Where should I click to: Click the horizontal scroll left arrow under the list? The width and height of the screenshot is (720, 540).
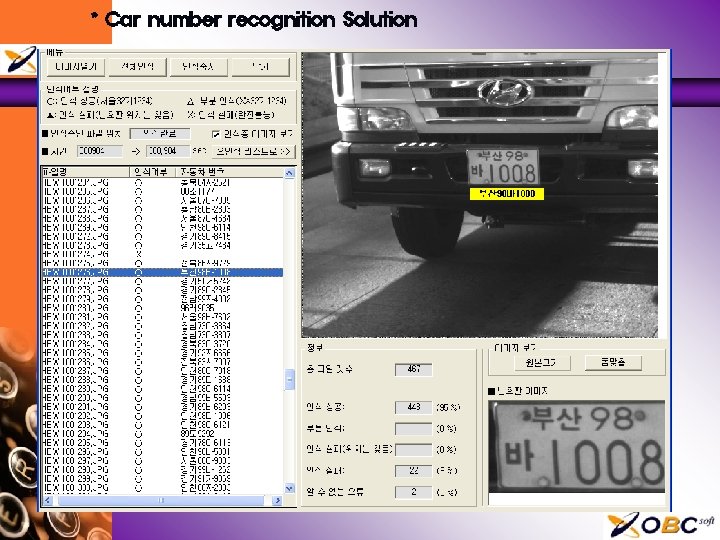[x=48, y=500]
